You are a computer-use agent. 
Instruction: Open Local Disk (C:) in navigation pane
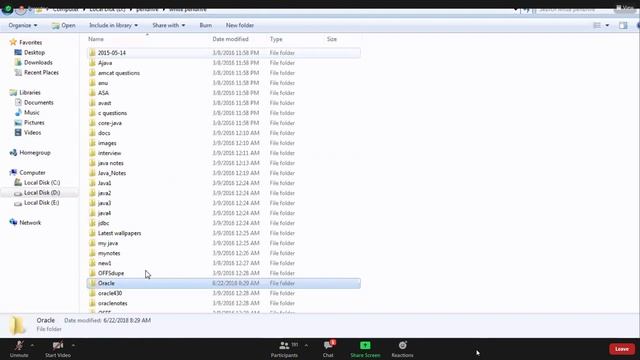click(37, 182)
